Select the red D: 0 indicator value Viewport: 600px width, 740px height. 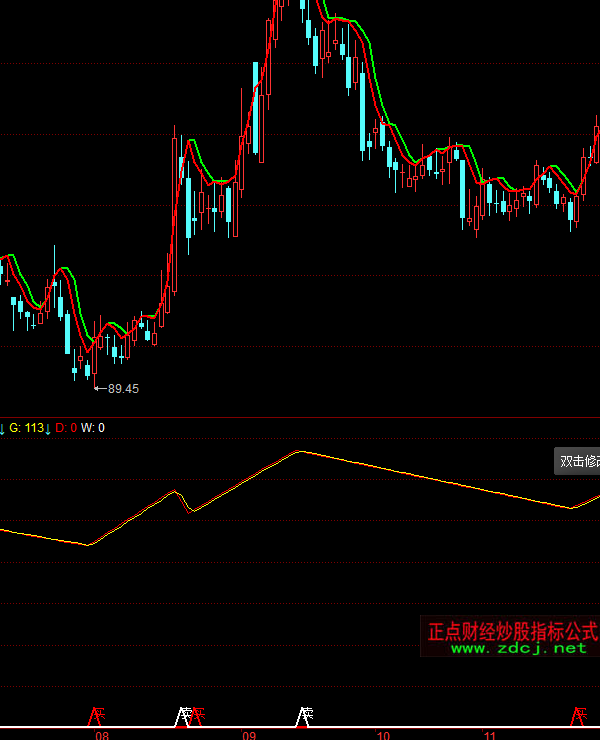pos(65,428)
